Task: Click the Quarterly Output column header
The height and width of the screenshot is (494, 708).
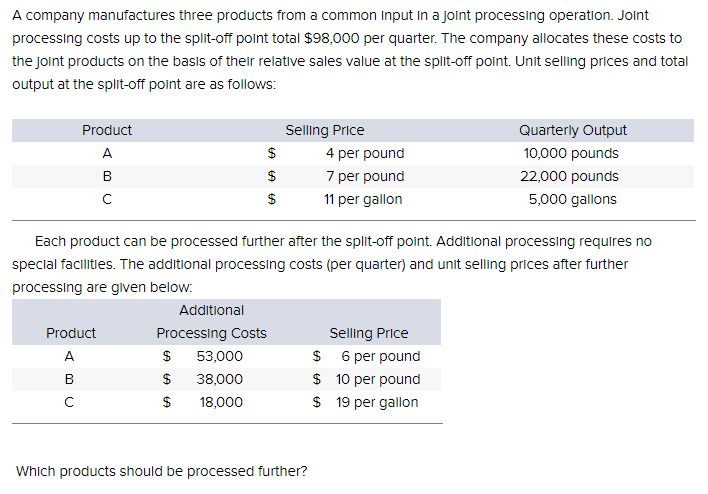Action: (573, 130)
